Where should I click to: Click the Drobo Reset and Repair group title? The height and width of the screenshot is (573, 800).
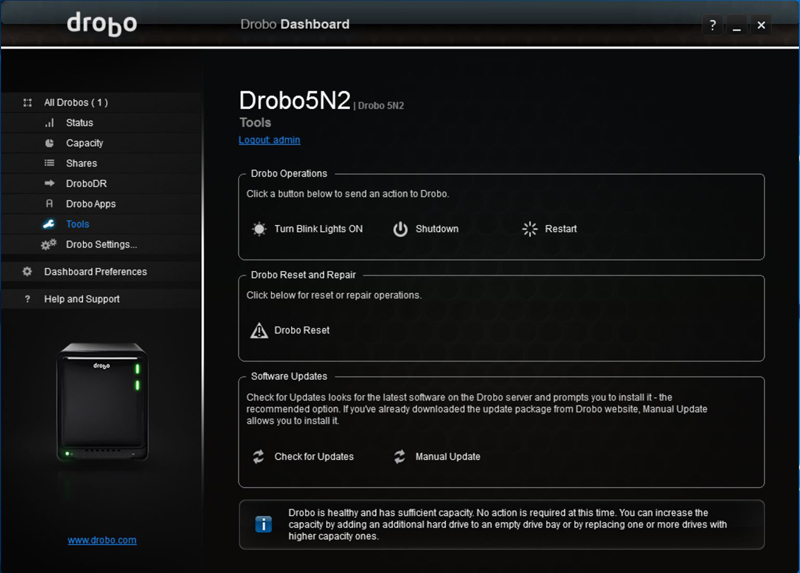pyautogui.click(x=303, y=275)
